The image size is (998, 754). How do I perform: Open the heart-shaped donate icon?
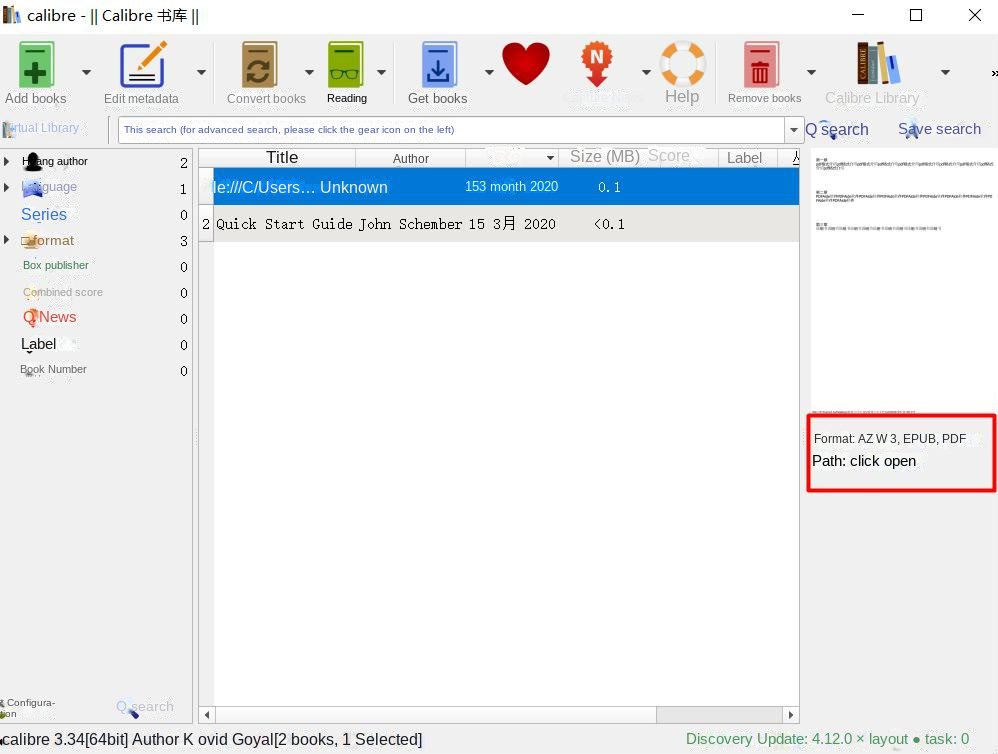click(526, 62)
